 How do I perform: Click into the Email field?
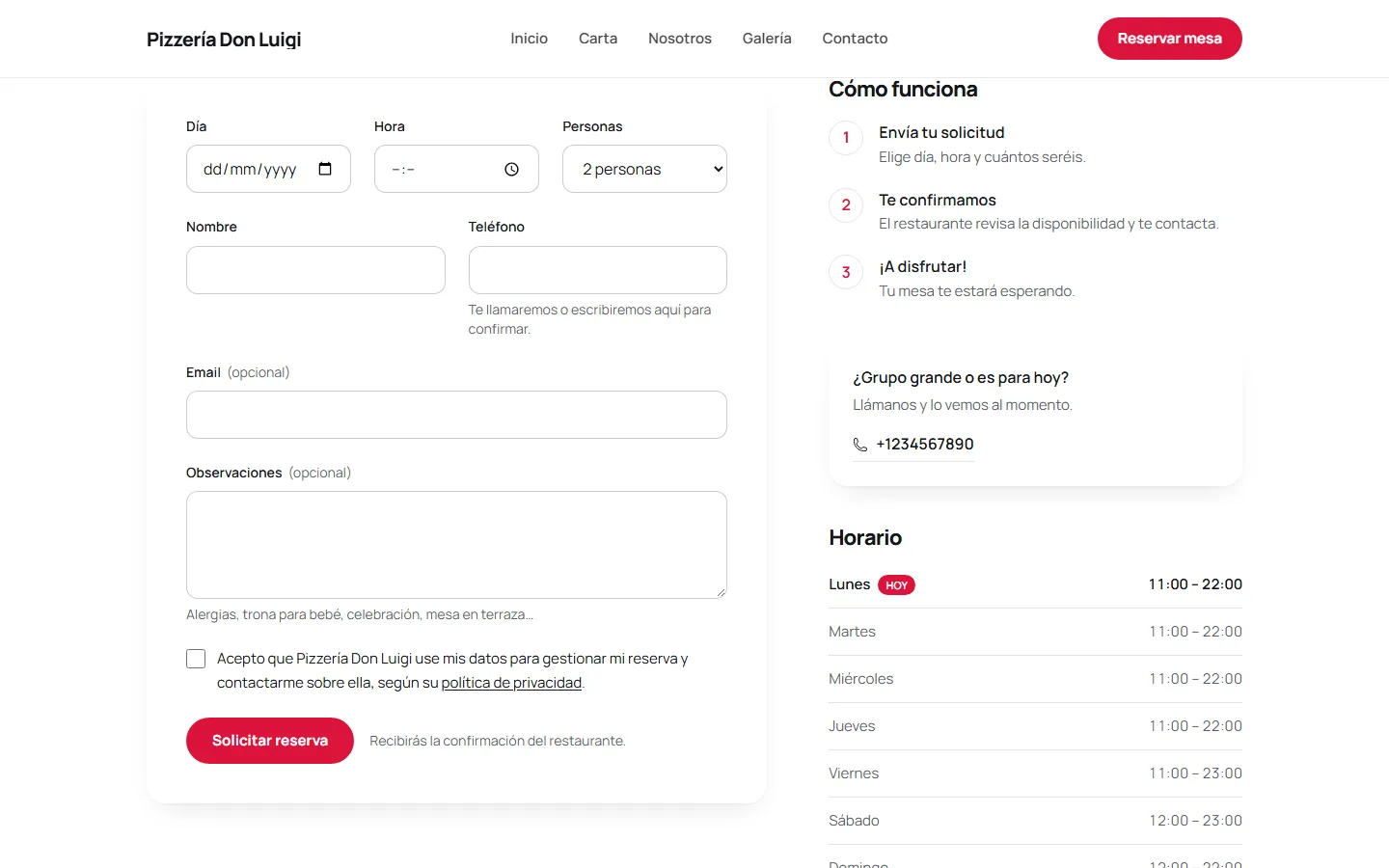(456, 415)
